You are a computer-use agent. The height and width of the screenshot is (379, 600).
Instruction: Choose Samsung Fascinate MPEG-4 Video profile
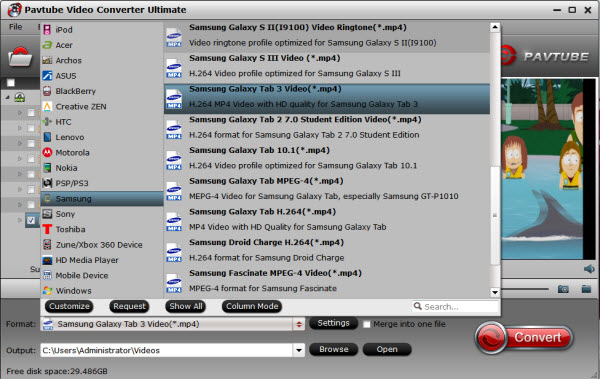point(327,282)
